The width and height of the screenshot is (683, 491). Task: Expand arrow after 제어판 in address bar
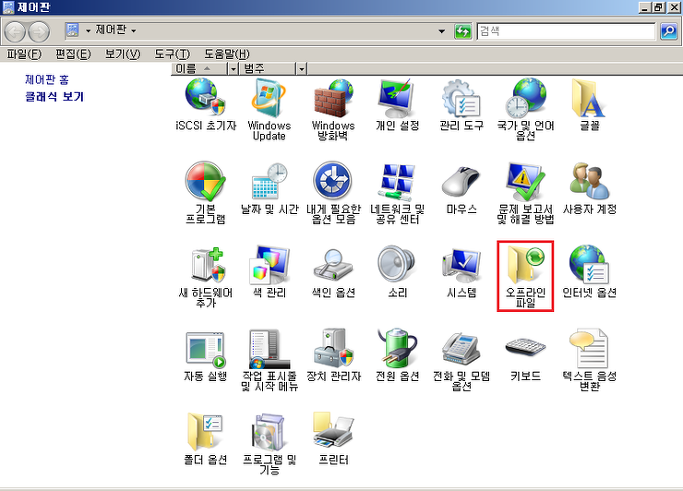[134, 31]
